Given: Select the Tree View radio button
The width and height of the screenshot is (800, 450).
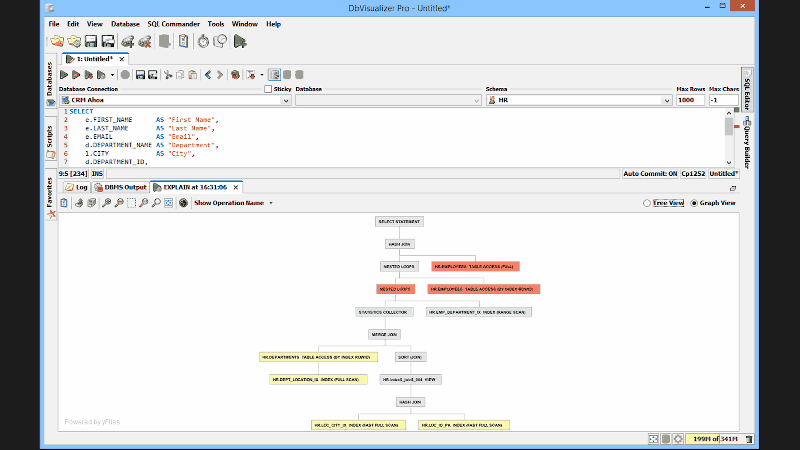Looking at the screenshot, I should [647, 203].
